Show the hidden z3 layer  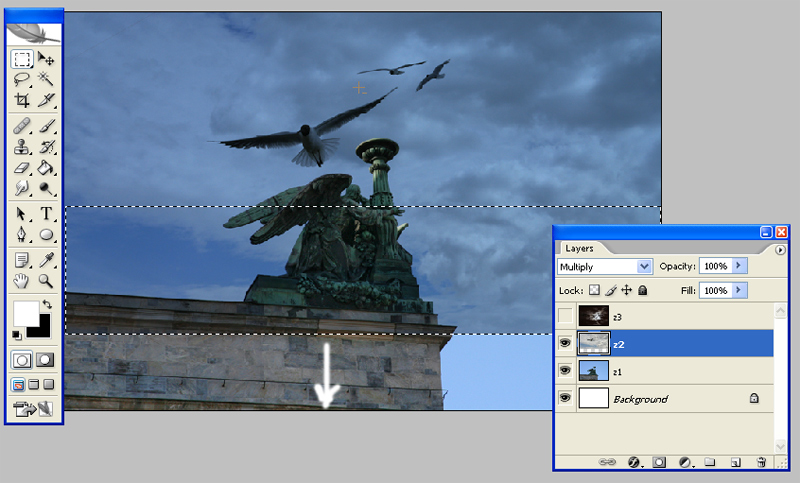(565, 316)
